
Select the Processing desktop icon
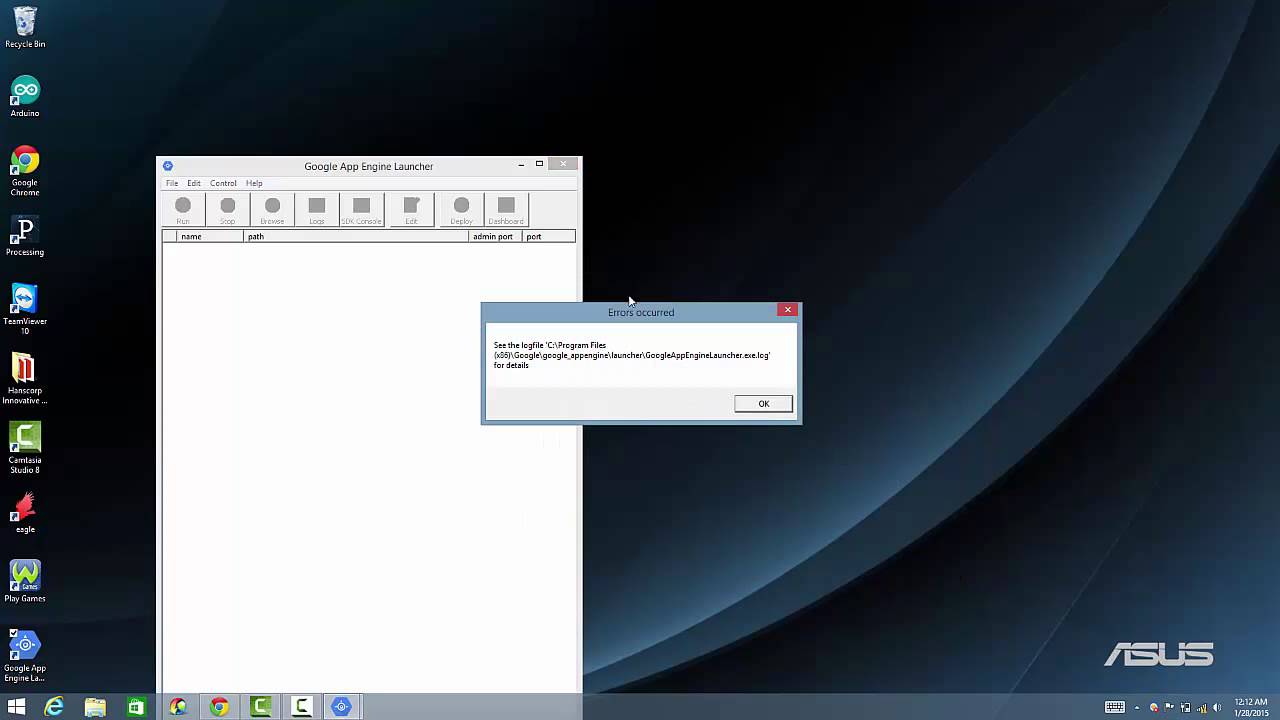pyautogui.click(x=25, y=236)
